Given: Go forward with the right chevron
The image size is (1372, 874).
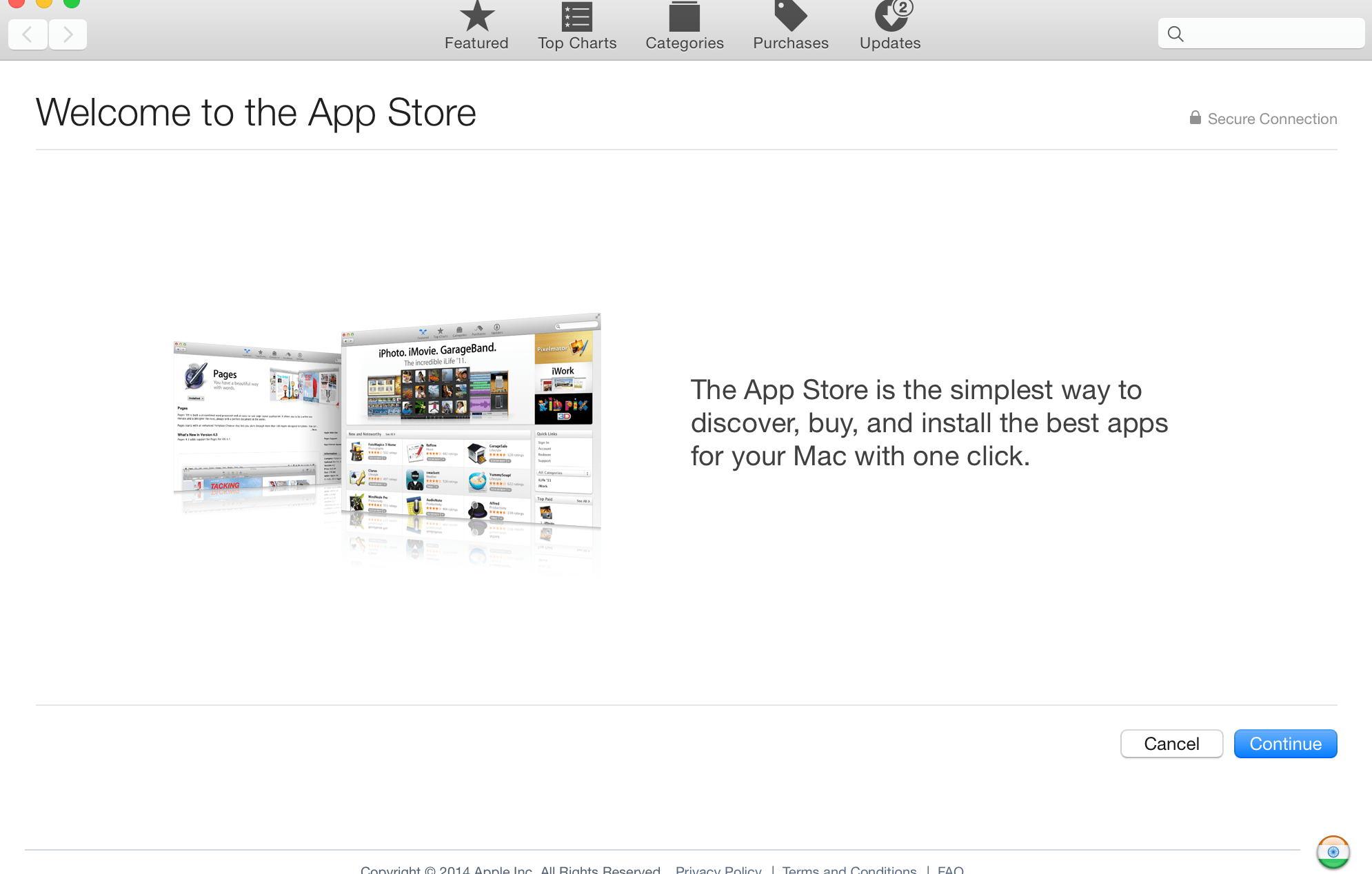Looking at the screenshot, I should [x=68, y=34].
